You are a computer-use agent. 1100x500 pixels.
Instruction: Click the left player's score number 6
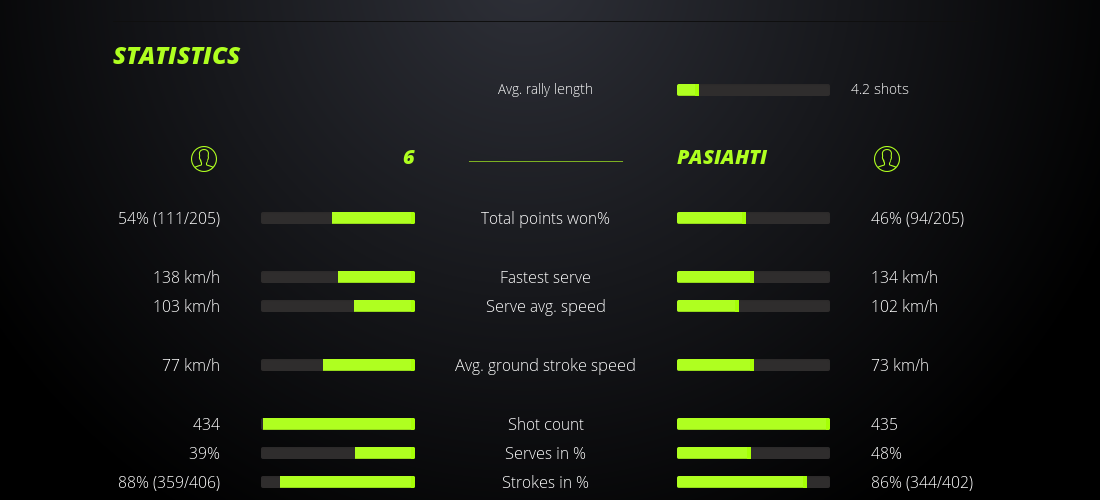click(408, 157)
